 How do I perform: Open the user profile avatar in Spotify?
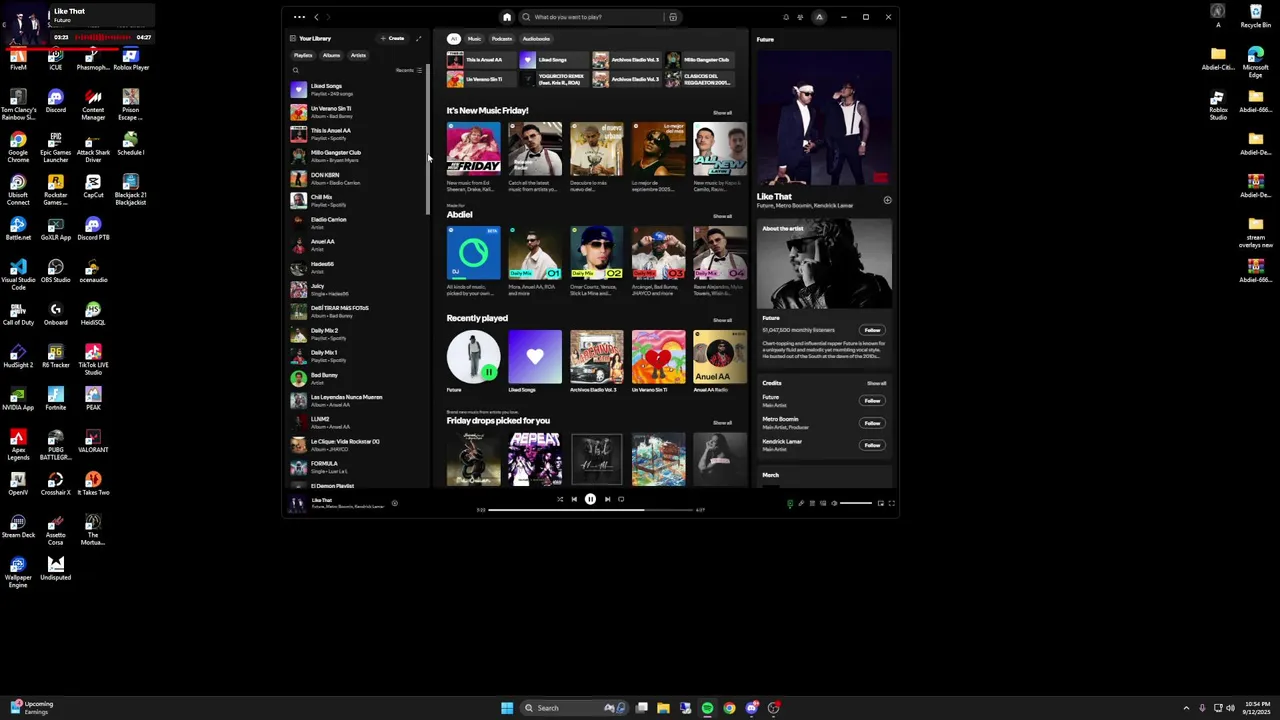[x=819, y=17]
